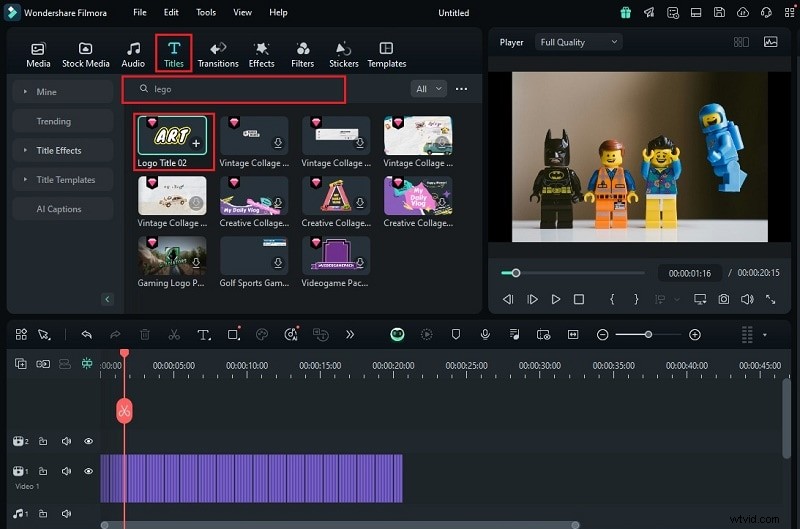This screenshot has height=529, width=800.
Task: Add a marker with the shield icon
Action: [x=456, y=334]
